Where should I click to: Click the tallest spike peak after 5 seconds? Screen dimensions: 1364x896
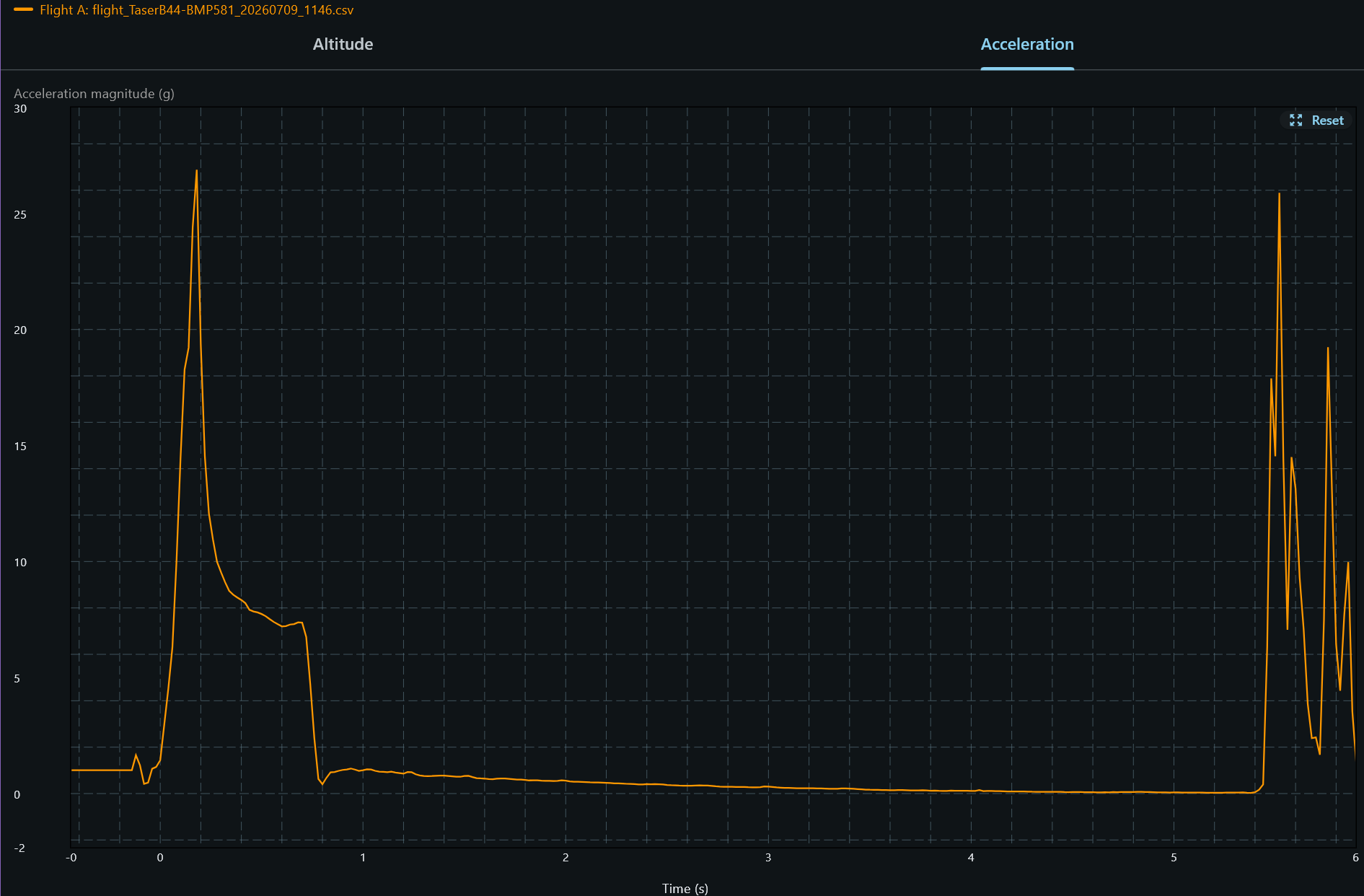(x=1279, y=193)
